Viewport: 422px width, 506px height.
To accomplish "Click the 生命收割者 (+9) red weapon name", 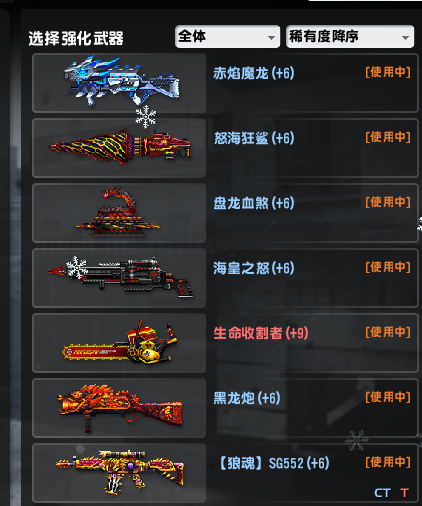I will pos(261,333).
